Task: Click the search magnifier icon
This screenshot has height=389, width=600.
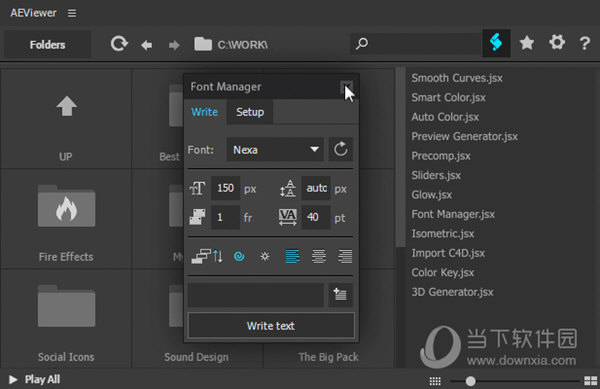Action: [x=362, y=44]
